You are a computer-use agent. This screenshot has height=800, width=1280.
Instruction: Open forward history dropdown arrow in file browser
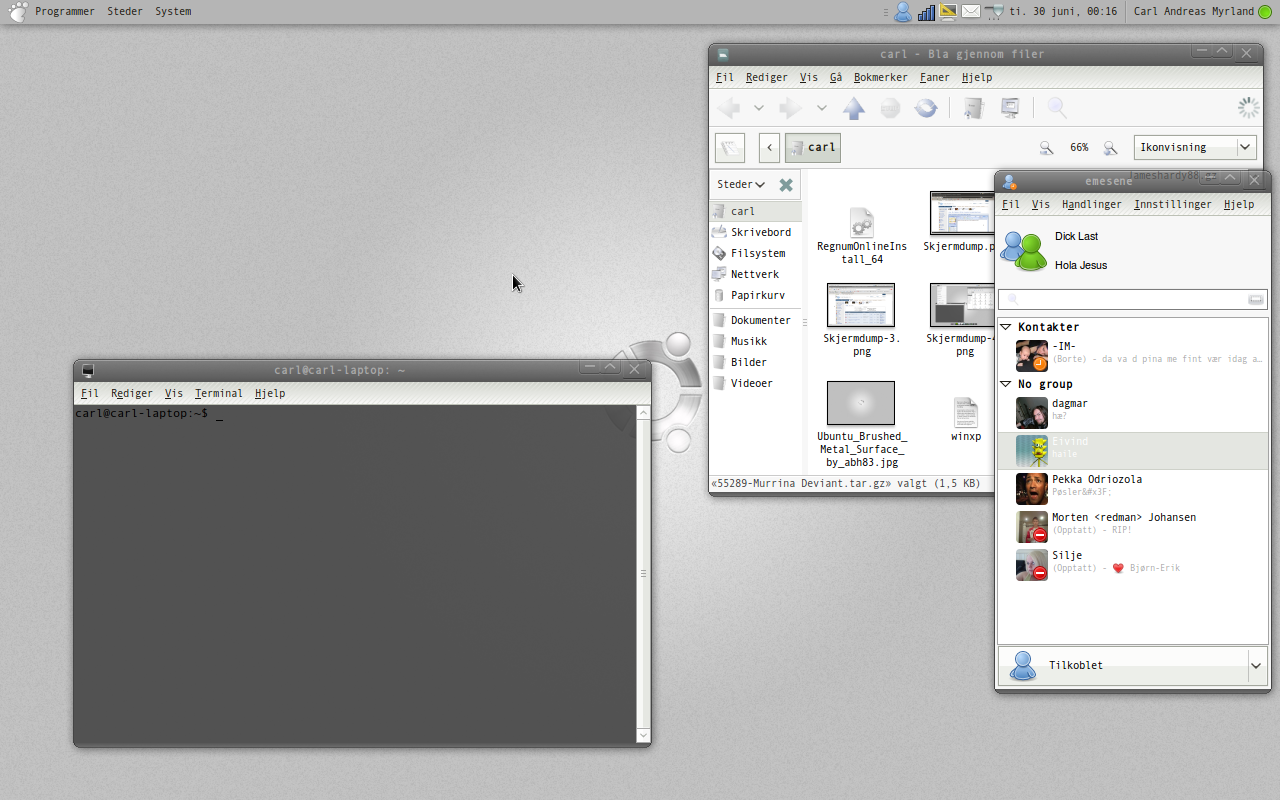pyautogui.click(x=821, y=108)
